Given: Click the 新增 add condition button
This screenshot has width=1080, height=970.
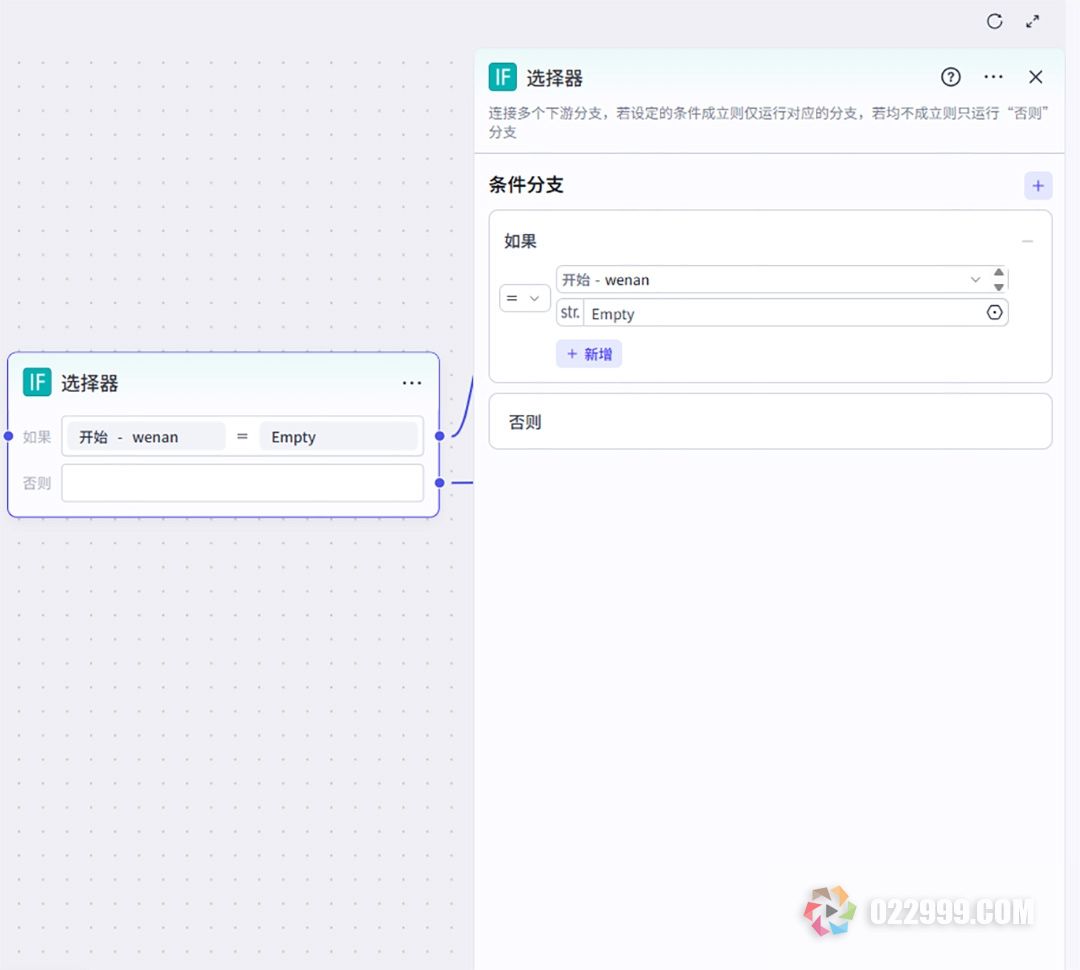Looking at the screenshot, I should [589, 354].
